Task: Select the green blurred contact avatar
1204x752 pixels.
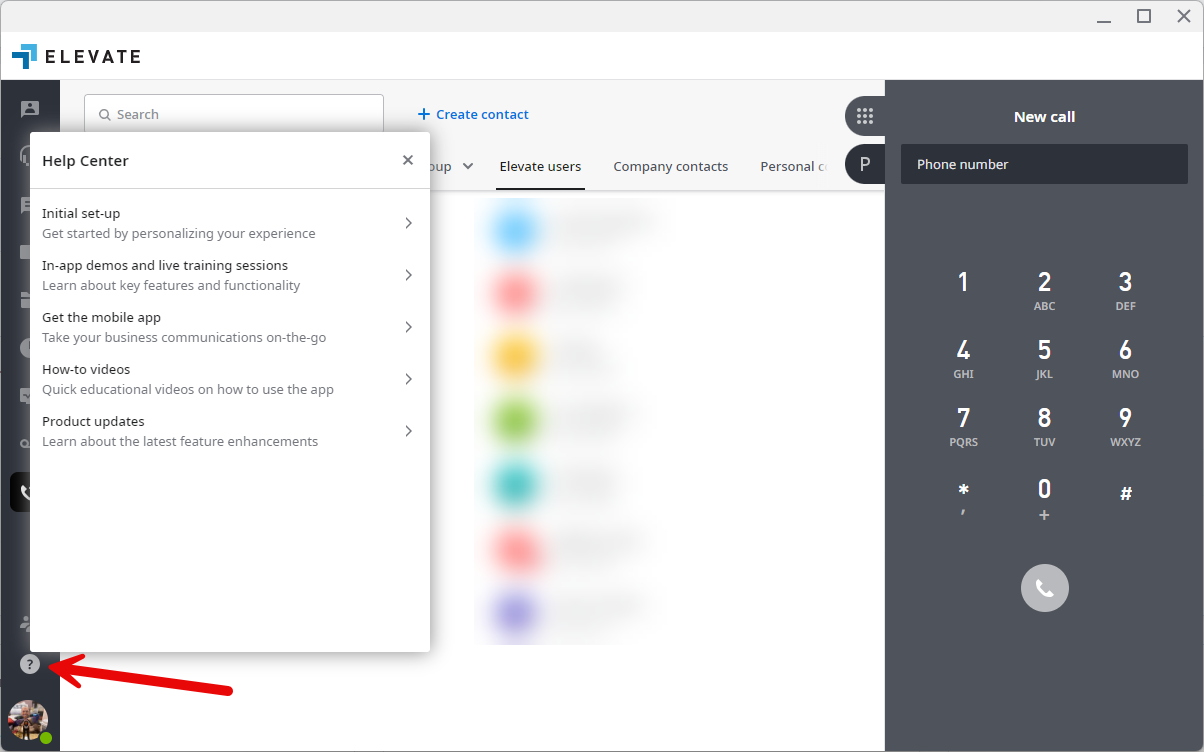Action: click(517, 420)
